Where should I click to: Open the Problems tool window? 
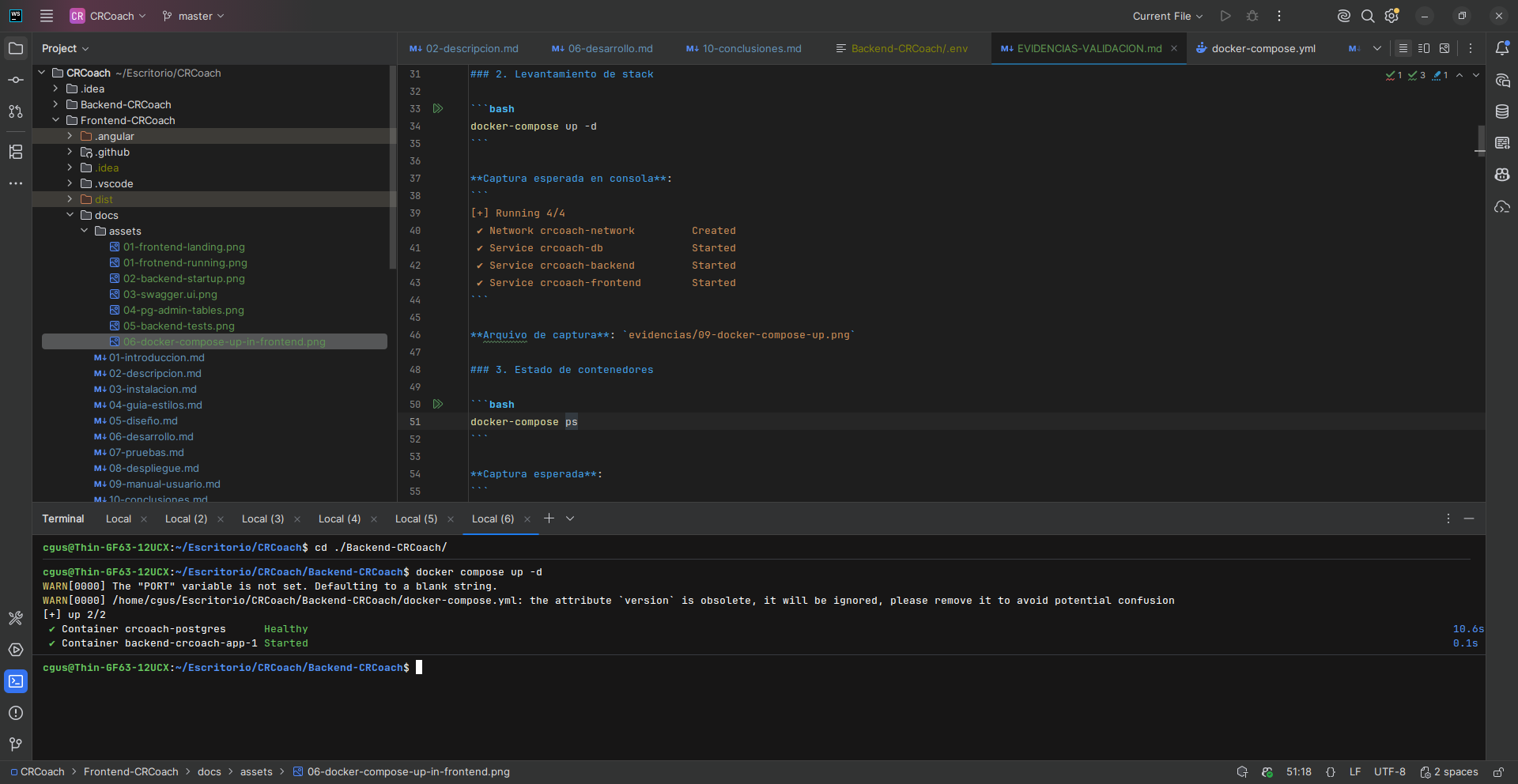point(16,713)
